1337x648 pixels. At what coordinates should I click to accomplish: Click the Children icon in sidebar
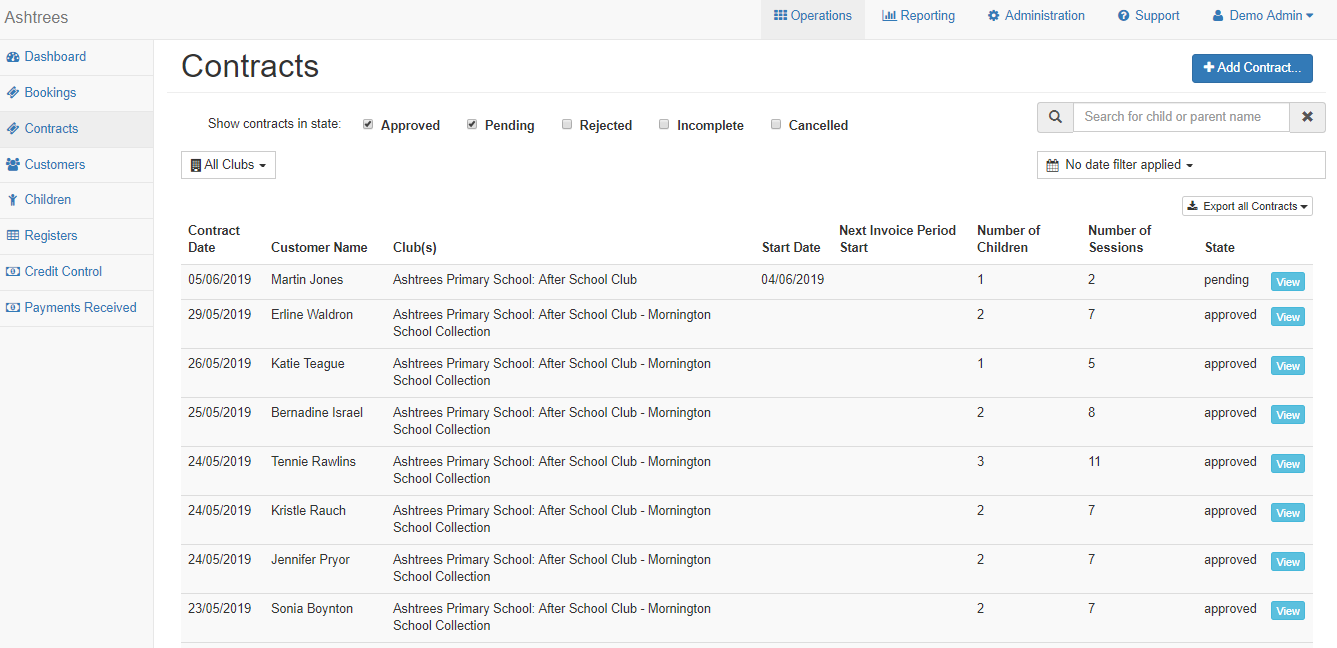pos(13,200)
